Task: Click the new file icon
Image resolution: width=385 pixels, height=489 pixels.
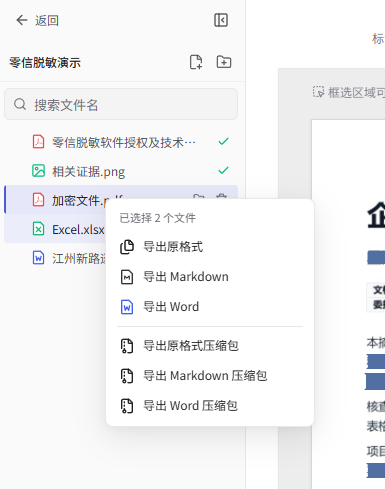Action: tap(196, 62)
